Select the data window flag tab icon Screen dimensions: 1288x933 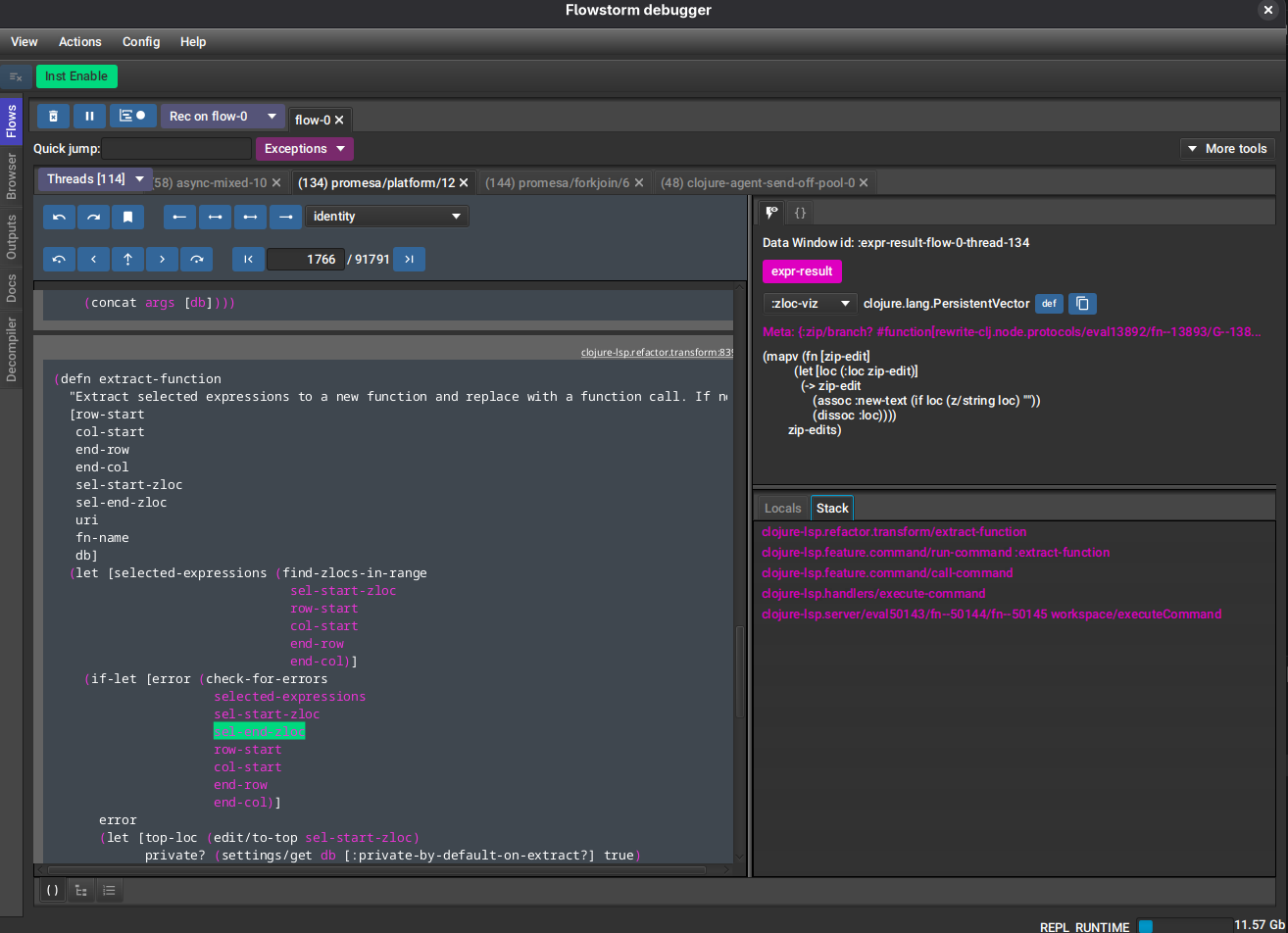(771, 212)
